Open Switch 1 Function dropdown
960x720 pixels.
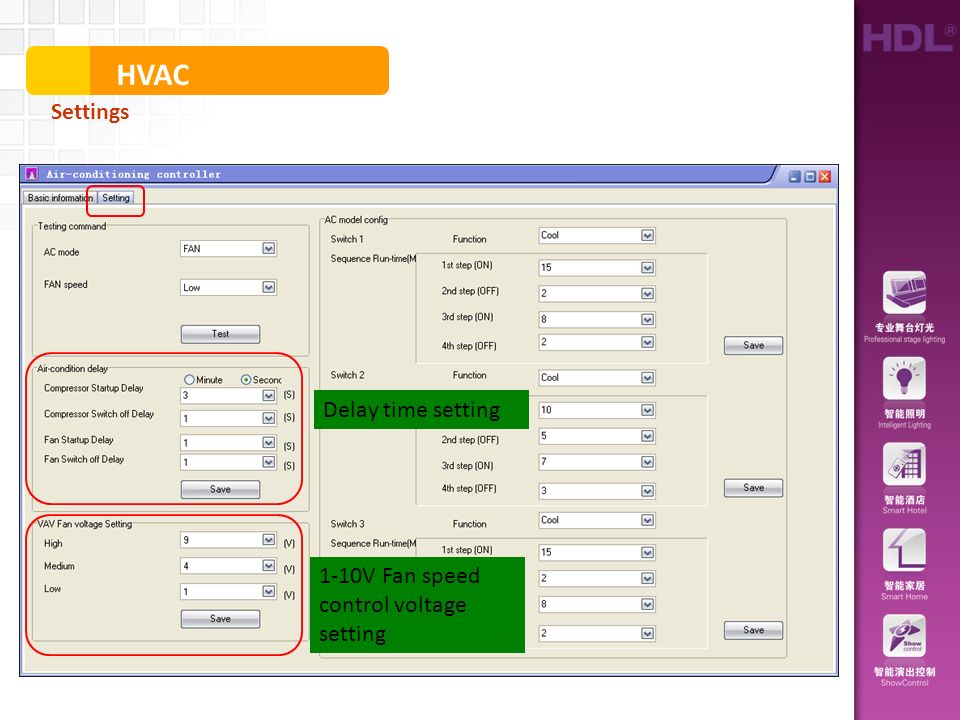click(647, 236)
